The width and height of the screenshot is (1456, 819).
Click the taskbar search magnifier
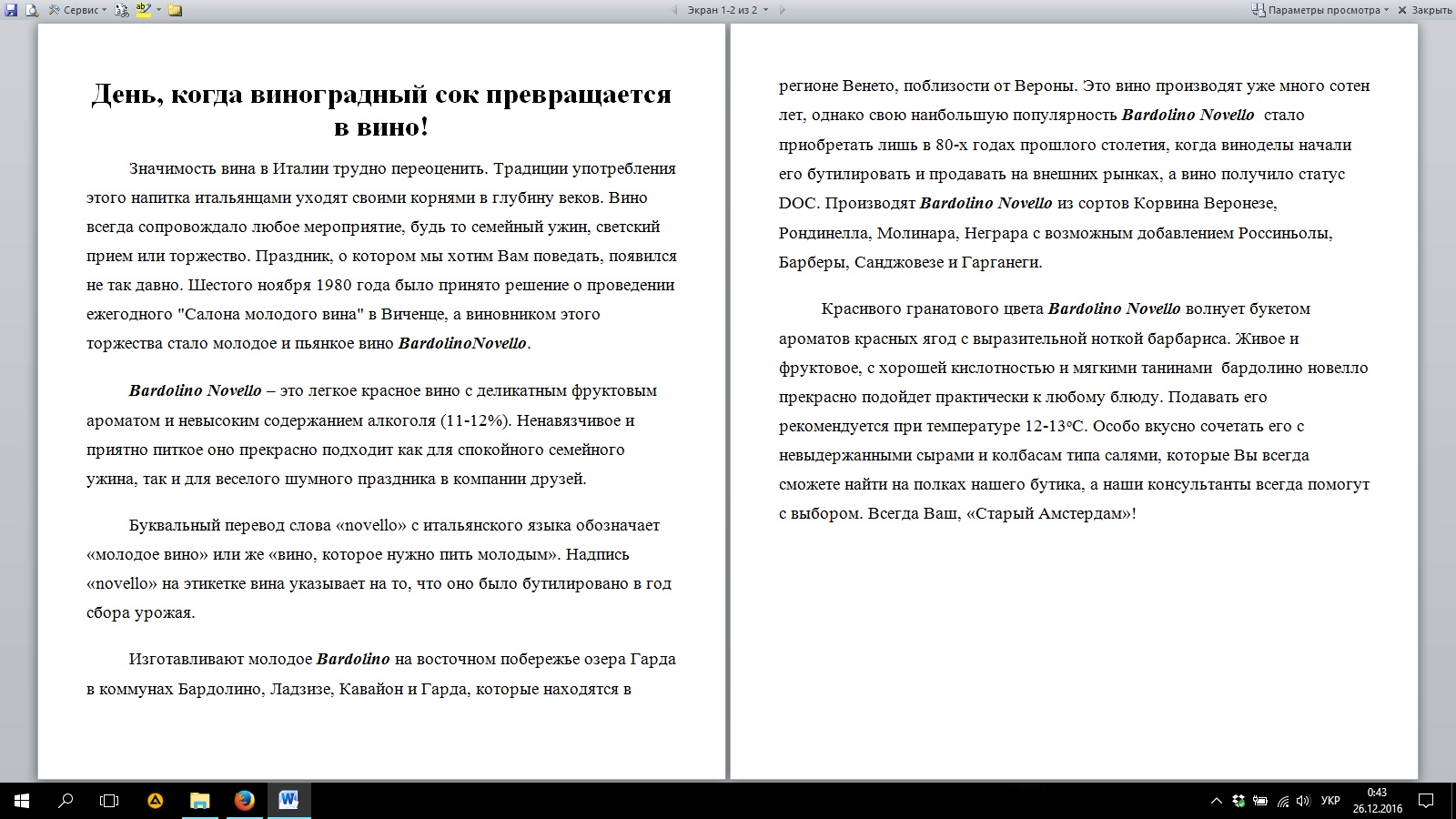pos(66,801)
